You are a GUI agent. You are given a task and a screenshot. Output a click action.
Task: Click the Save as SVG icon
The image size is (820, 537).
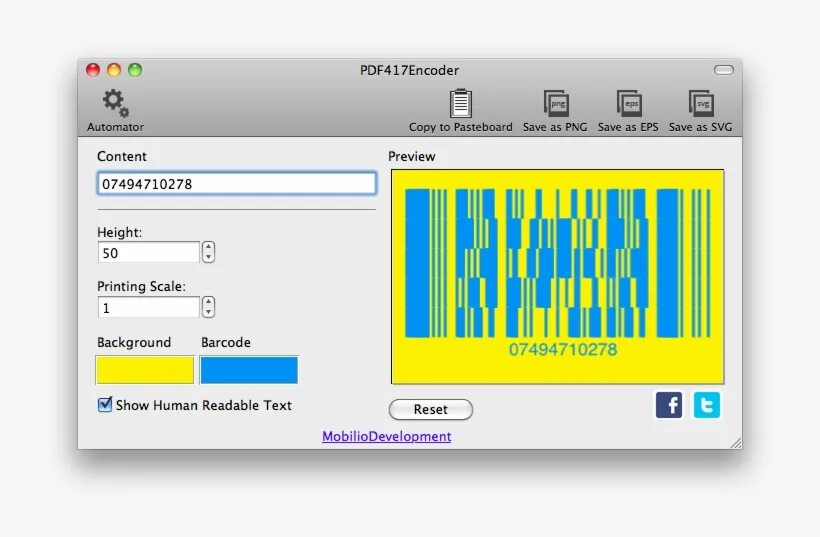click(x=701, y=104)
